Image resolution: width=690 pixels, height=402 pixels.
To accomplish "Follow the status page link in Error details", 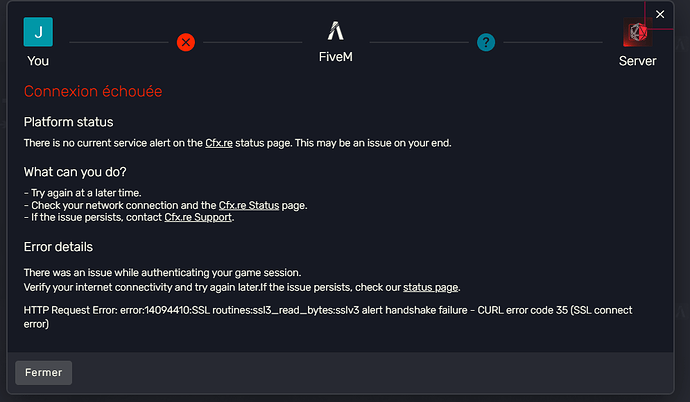I will point(431,287).
